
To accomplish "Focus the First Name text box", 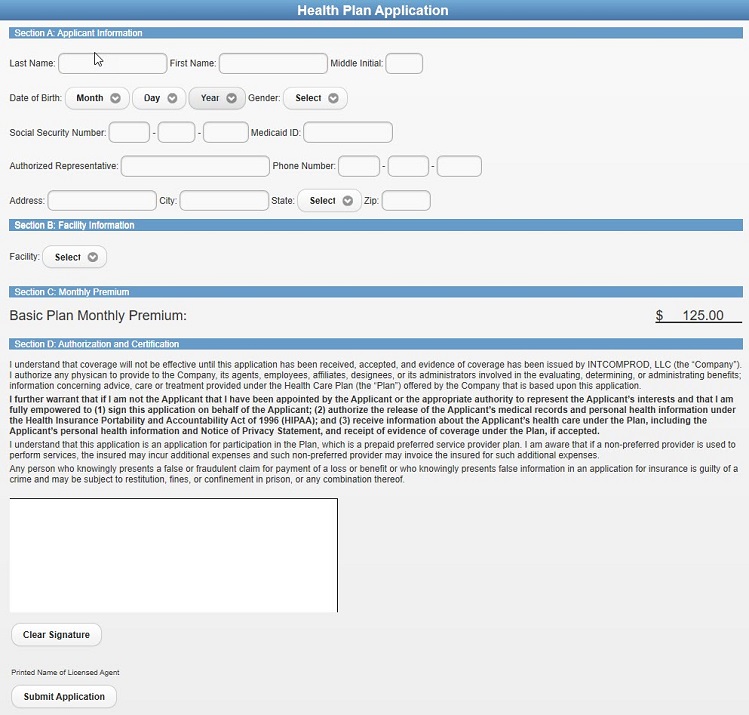I will pyautogui.click(x=273, y=64).
